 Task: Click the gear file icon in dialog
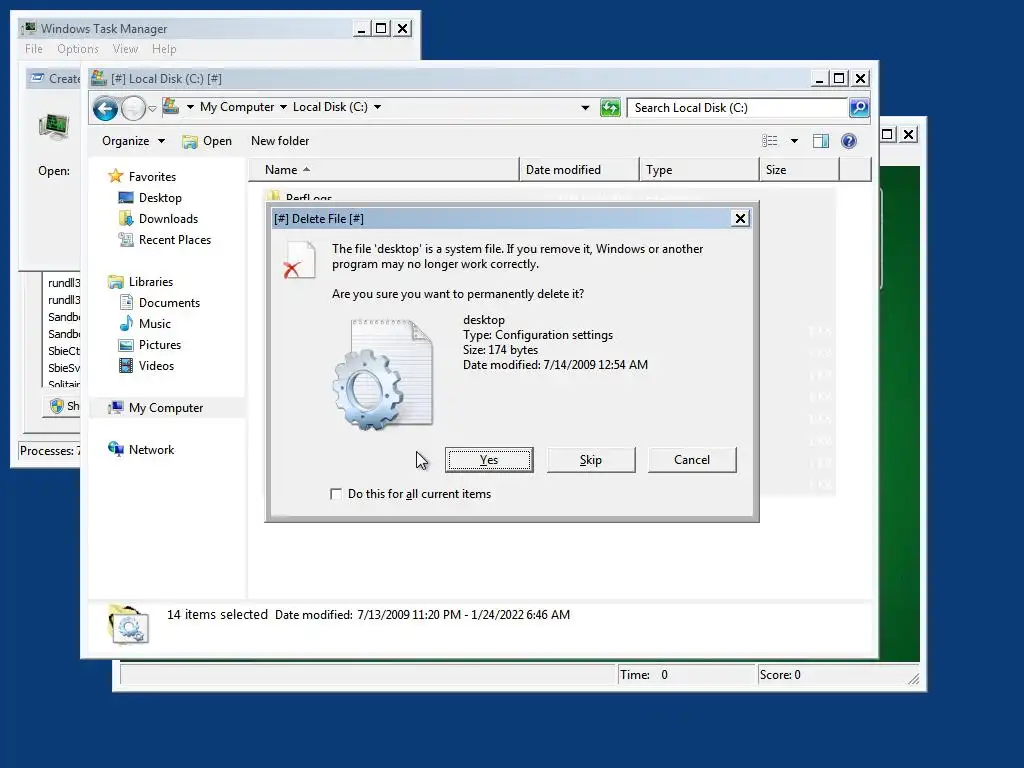[383, 375]
